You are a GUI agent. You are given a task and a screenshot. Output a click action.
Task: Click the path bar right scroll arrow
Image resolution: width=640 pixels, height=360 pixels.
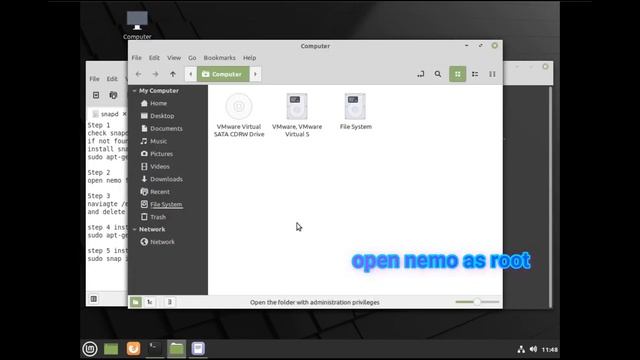point(255,74)
